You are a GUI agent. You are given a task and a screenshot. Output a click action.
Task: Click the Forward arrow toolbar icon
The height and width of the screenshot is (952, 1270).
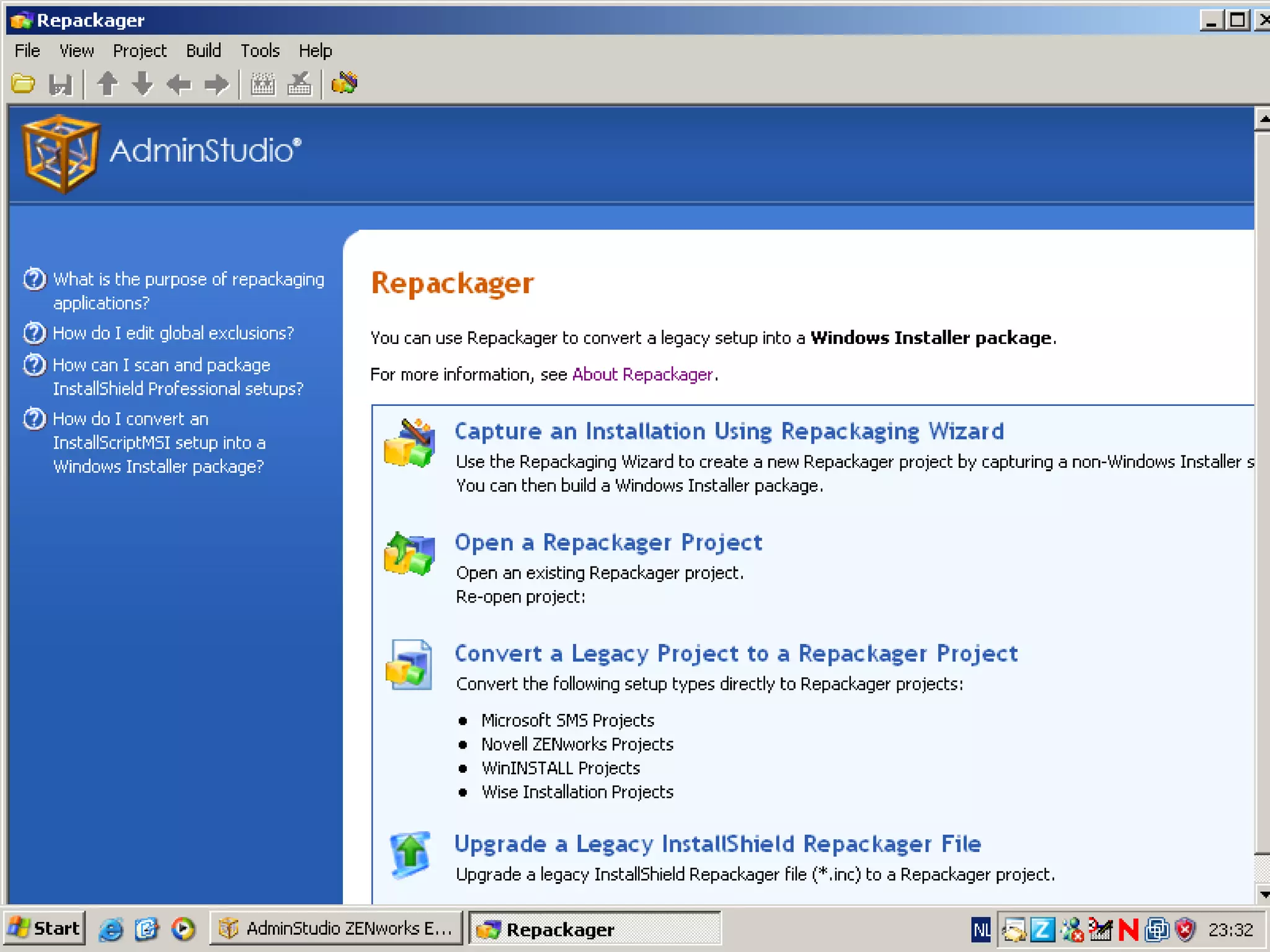coord(216,84)
